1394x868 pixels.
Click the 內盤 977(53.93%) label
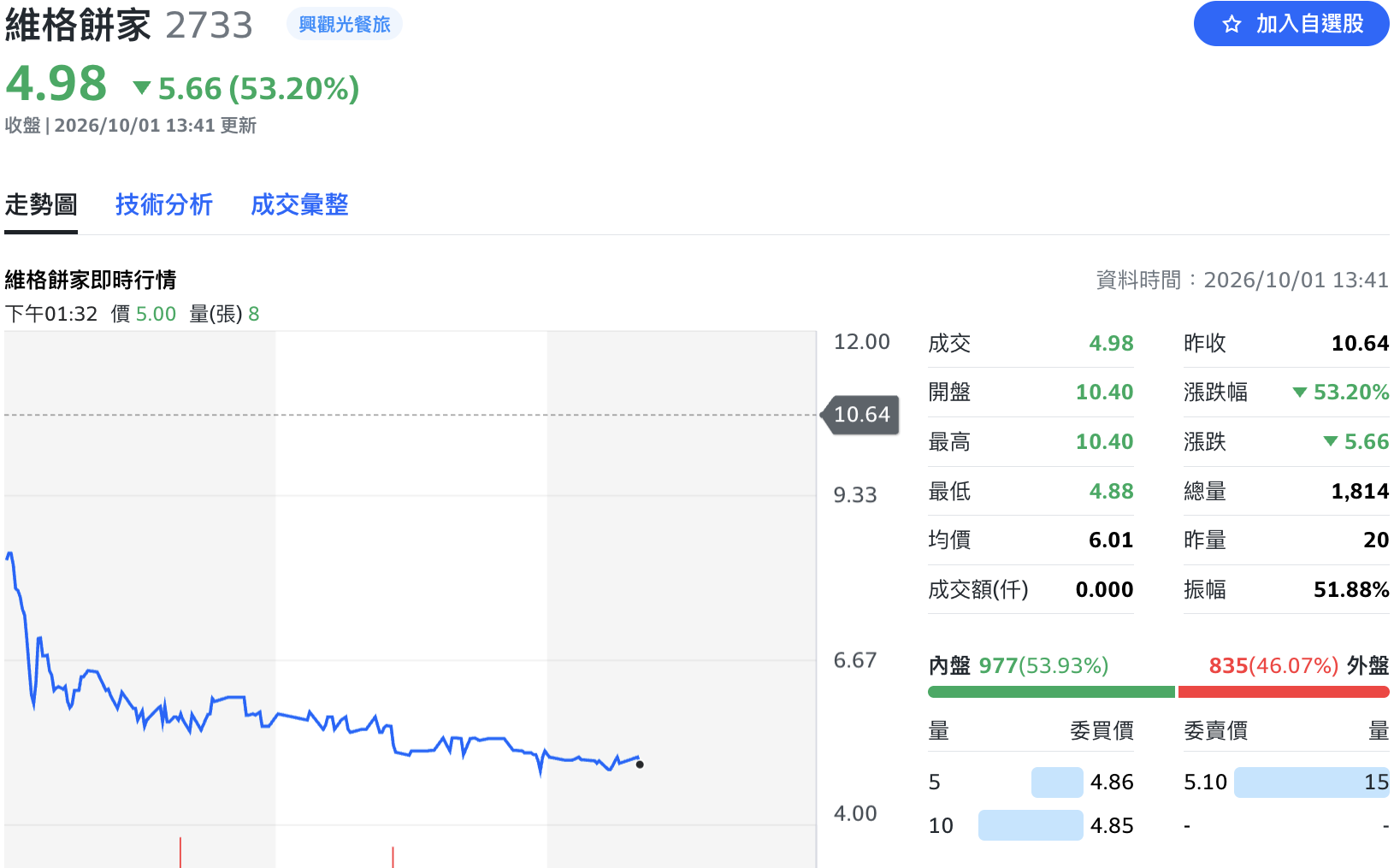[1019, 666]
